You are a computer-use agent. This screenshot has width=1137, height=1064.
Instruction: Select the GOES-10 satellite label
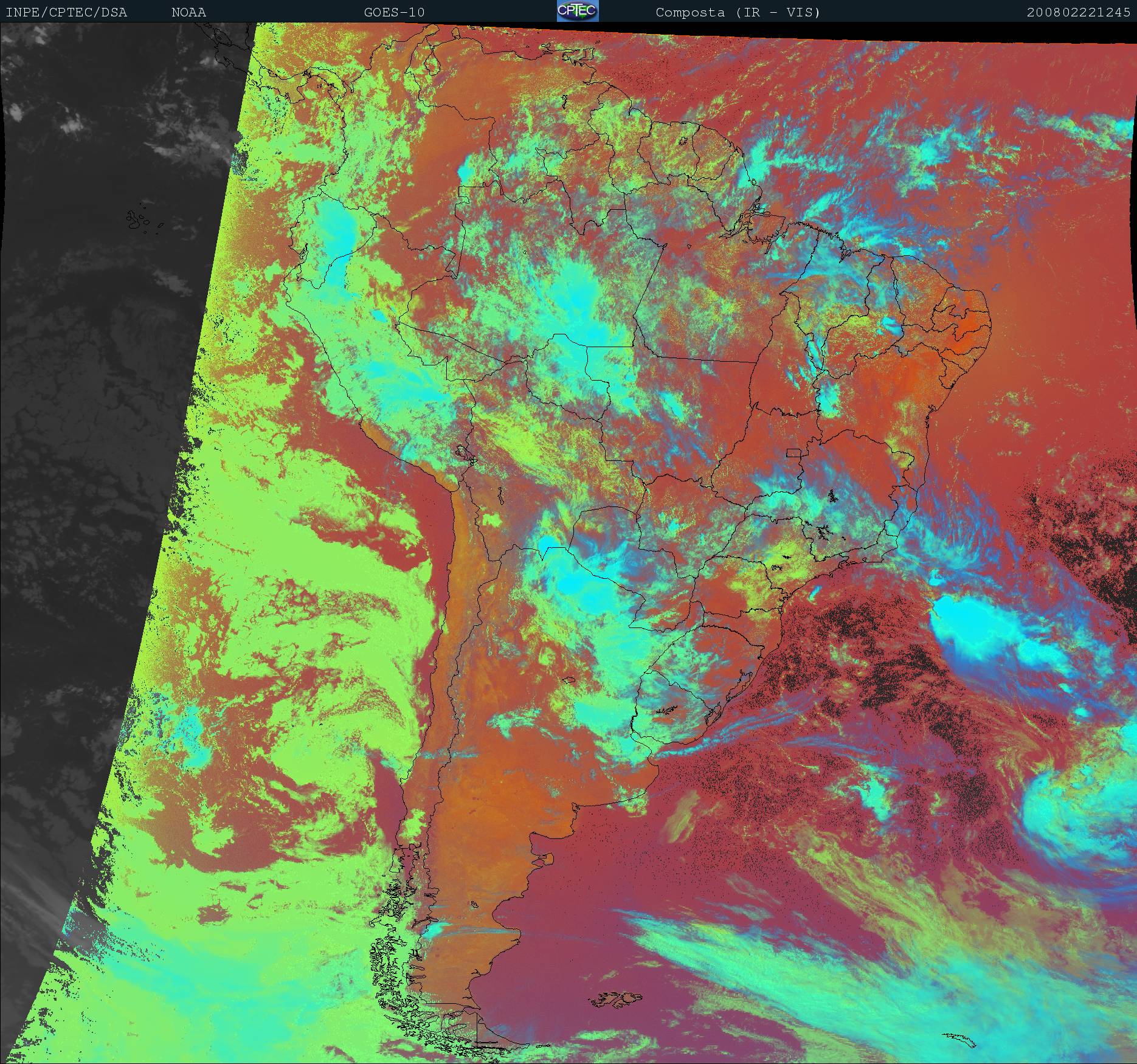[394, 12]
